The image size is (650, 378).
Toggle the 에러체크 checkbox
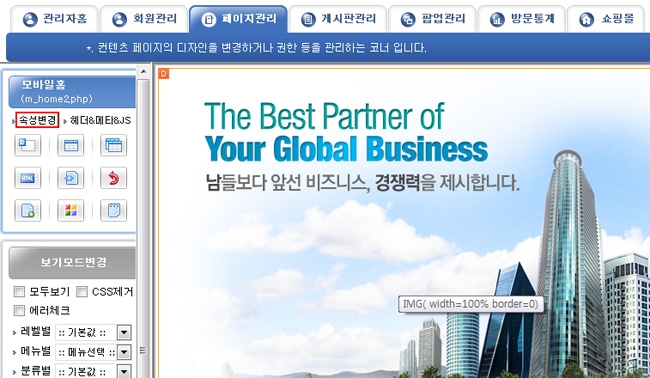pos(19,310)
